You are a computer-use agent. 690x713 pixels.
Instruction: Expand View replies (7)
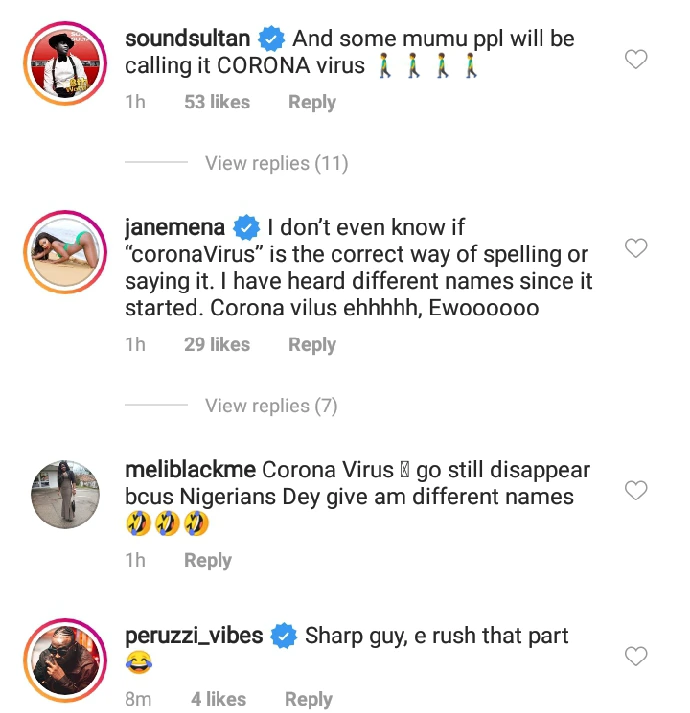coord(271,405)
